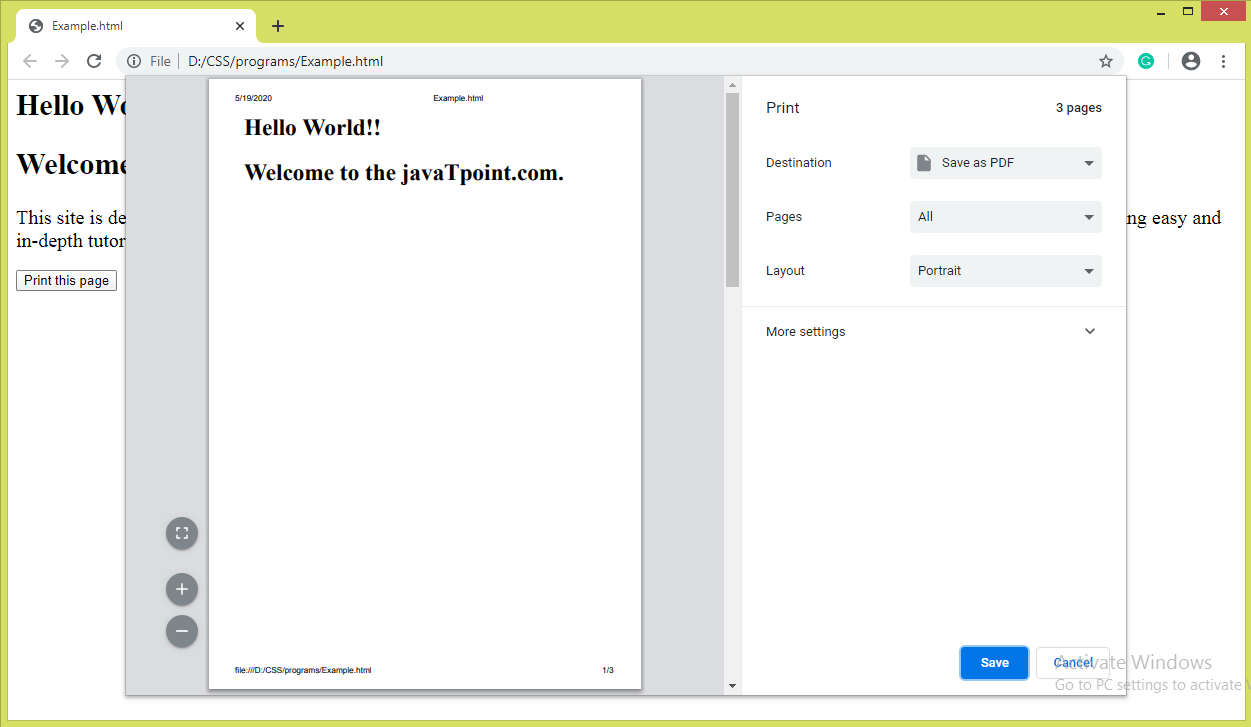The width and height of the screenshot is (1251, 727).
Task: Bookmark this page with star icon
Action: coord(1106,61)
